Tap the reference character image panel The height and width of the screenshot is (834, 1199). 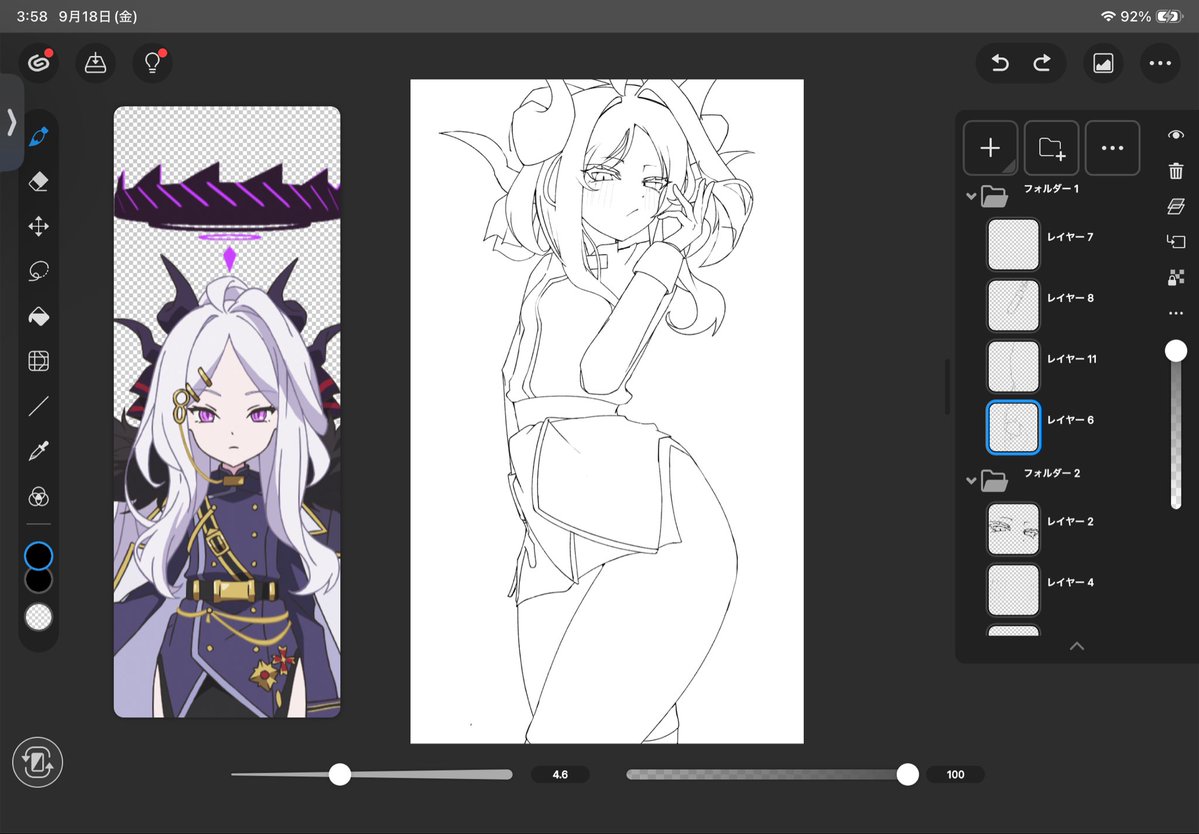click(227, 412)
